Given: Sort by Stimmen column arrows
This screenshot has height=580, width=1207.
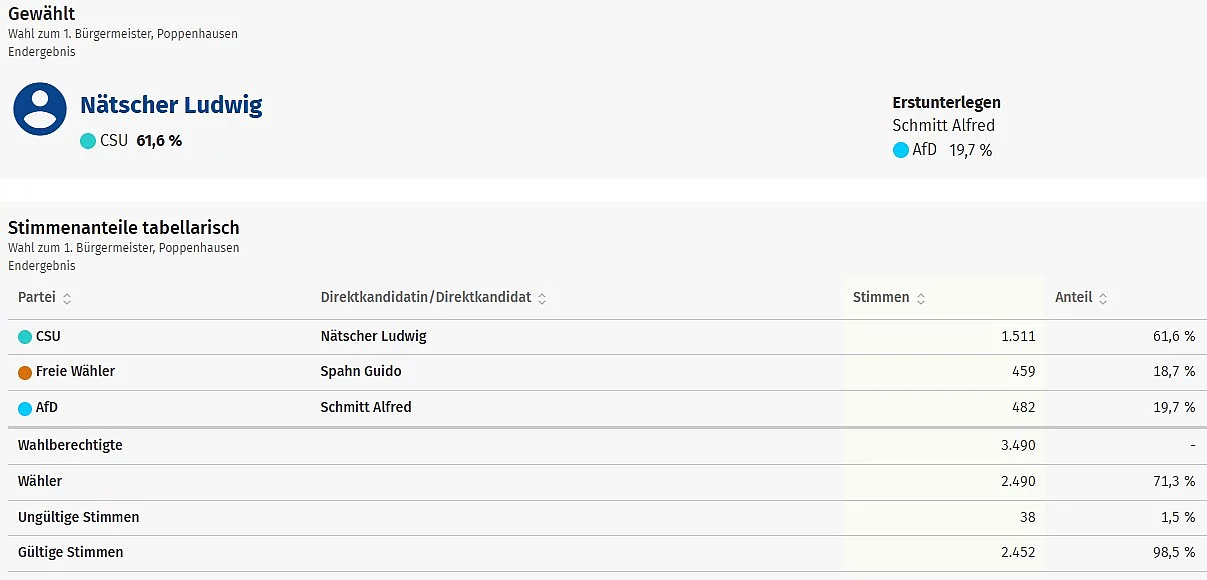Looking at the screenshot, I should point(921,298).
